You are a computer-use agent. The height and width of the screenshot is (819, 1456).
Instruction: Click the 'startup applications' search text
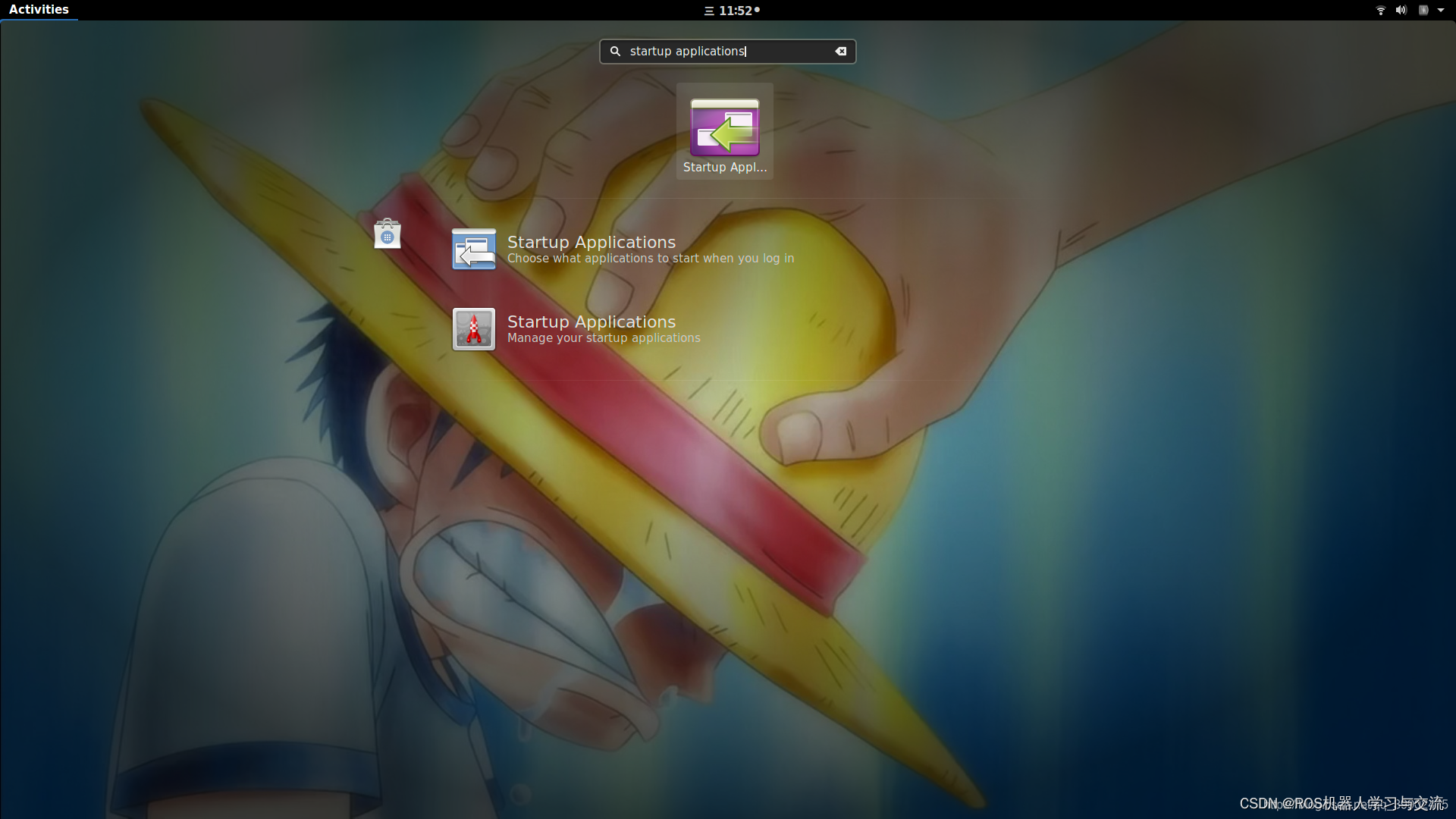687,51
